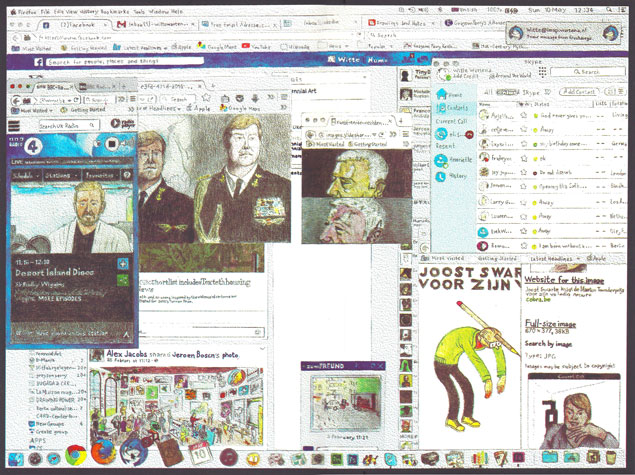Open the Spotlight search in the menu bar
The image size is (635, 475).
click(609, 10)
